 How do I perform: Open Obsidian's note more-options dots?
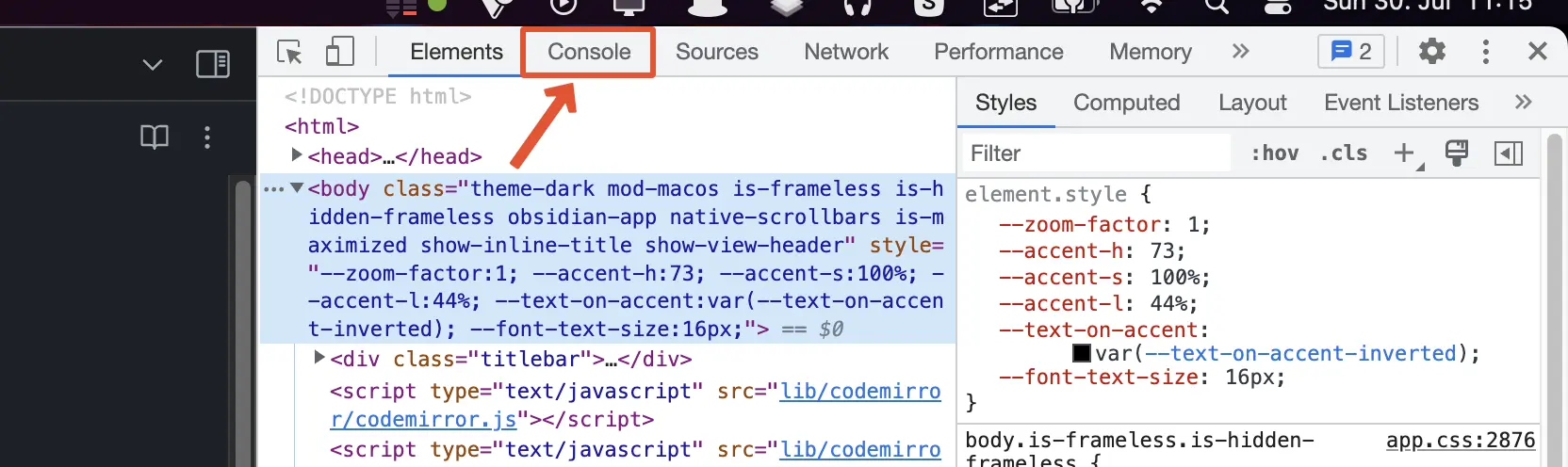tap(207, 137)
